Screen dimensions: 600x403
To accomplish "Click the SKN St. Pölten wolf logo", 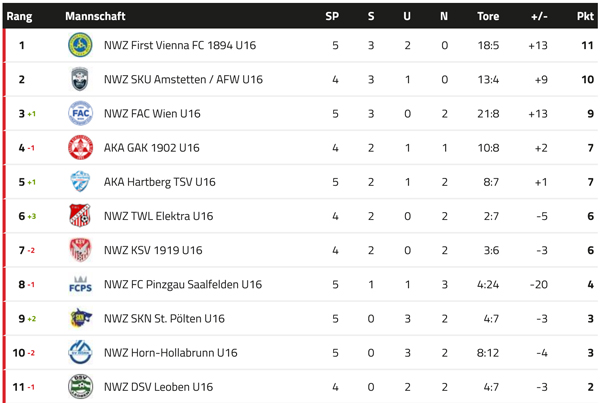I will (80, 319).
